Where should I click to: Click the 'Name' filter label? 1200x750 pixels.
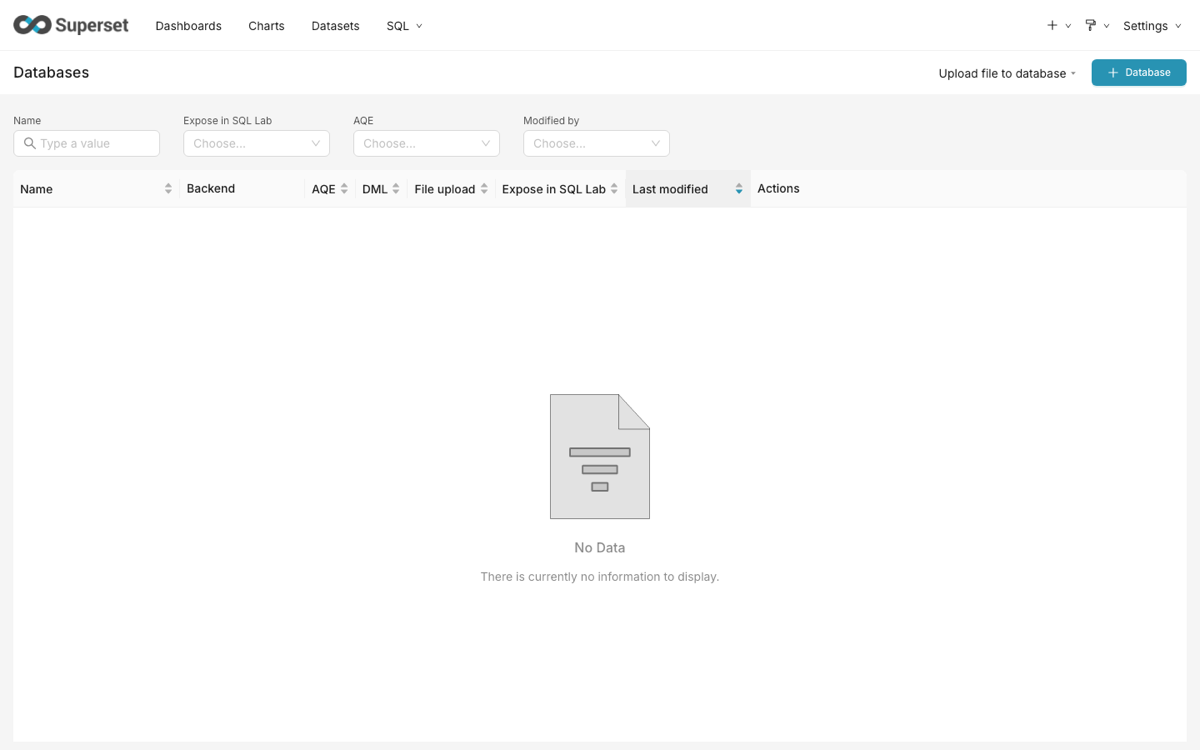pyautogui.click(x=27, y=120)
